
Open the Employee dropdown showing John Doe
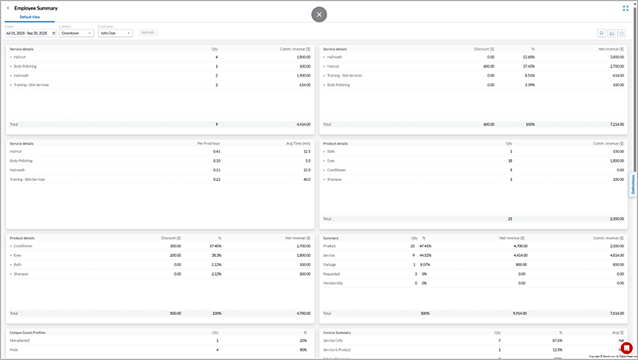[x=116, y=33]
